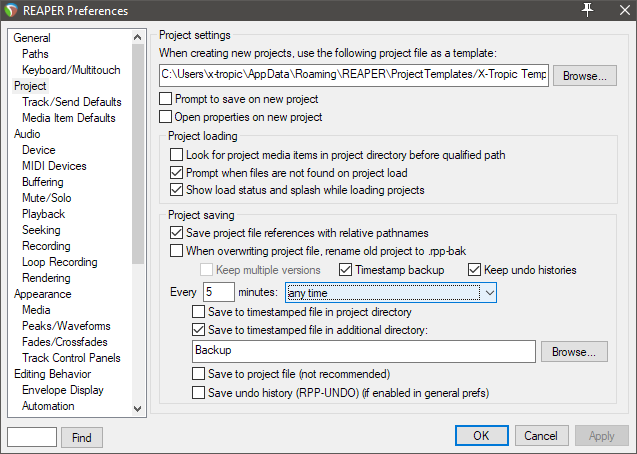Click the Backup directory text field
Image resolution: width=637 pixels, height=454 pixels.
point(364,351)
